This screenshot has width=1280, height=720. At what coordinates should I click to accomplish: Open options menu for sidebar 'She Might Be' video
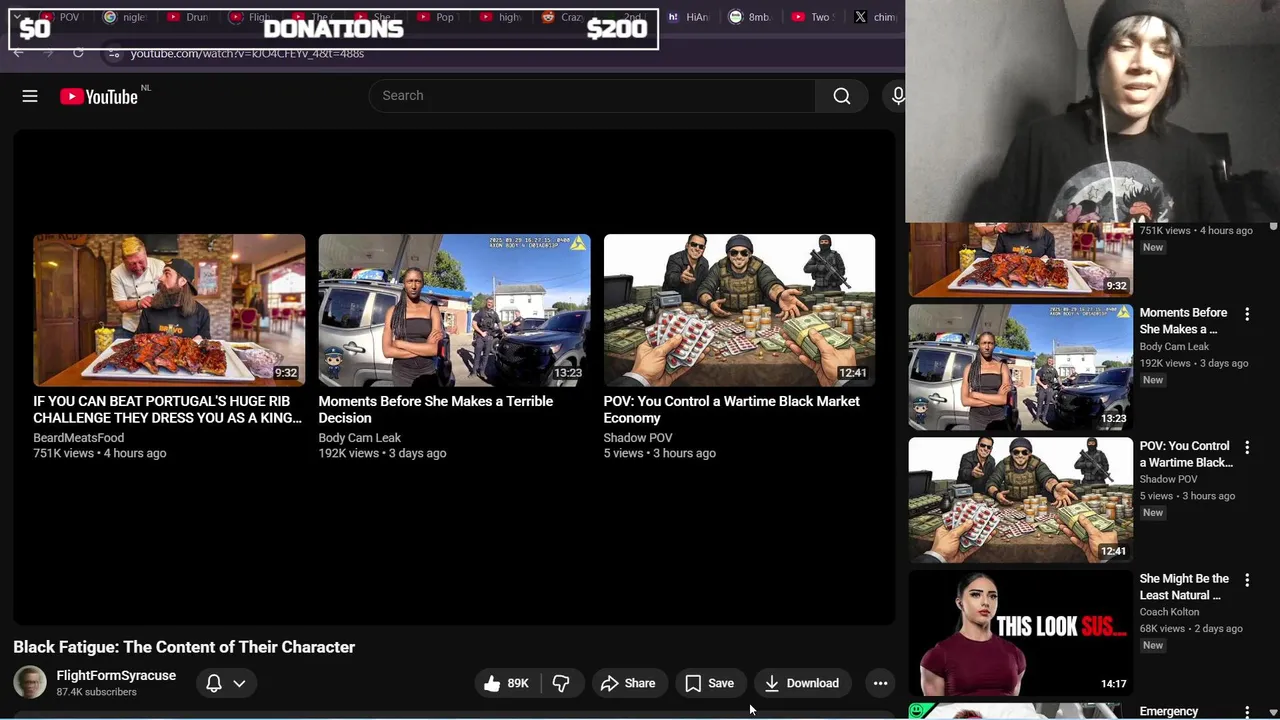[1247, 580]
